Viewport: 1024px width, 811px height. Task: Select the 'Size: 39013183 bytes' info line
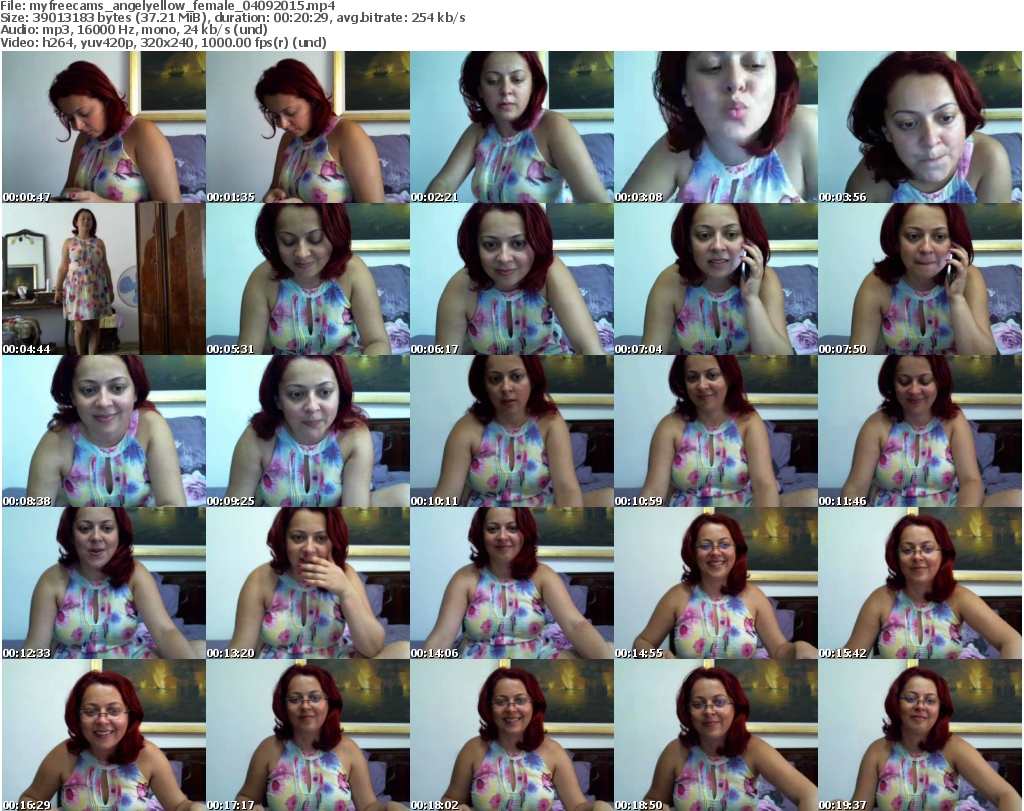click(x=232, y=18)
